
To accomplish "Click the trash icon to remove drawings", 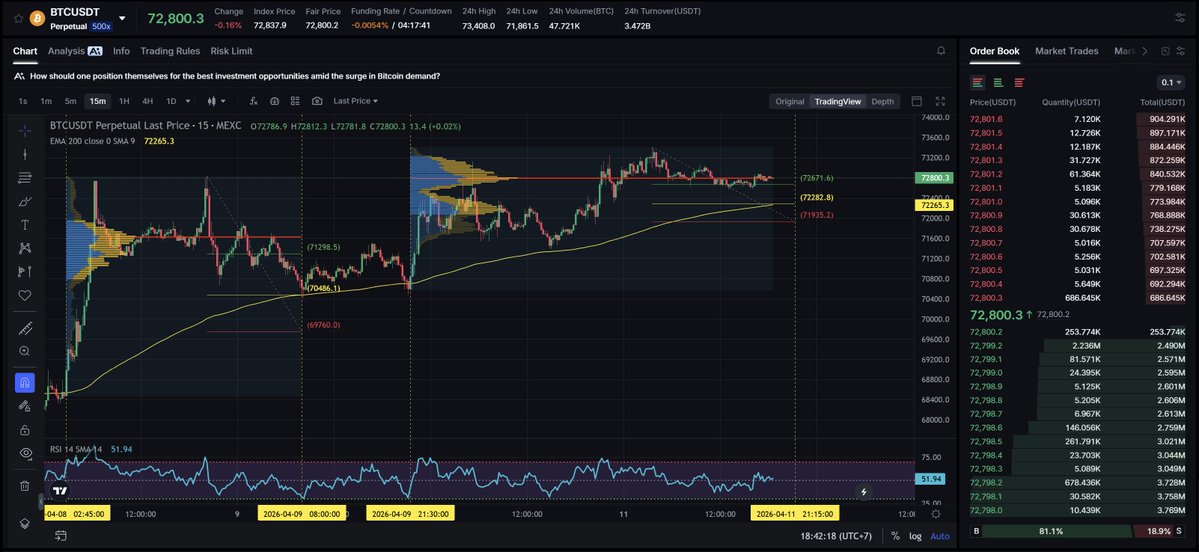I will point(25,485).
